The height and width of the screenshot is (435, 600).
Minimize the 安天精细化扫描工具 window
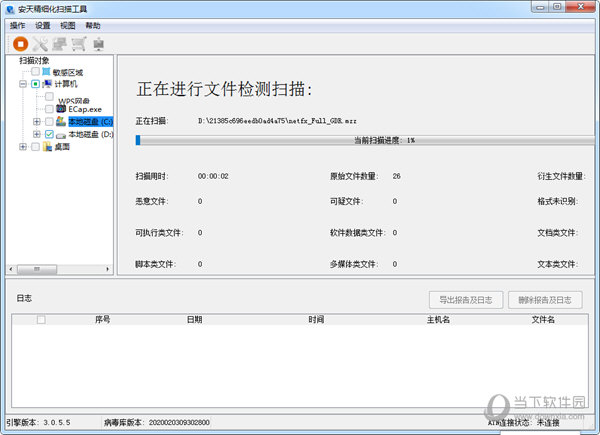(540, 7)
